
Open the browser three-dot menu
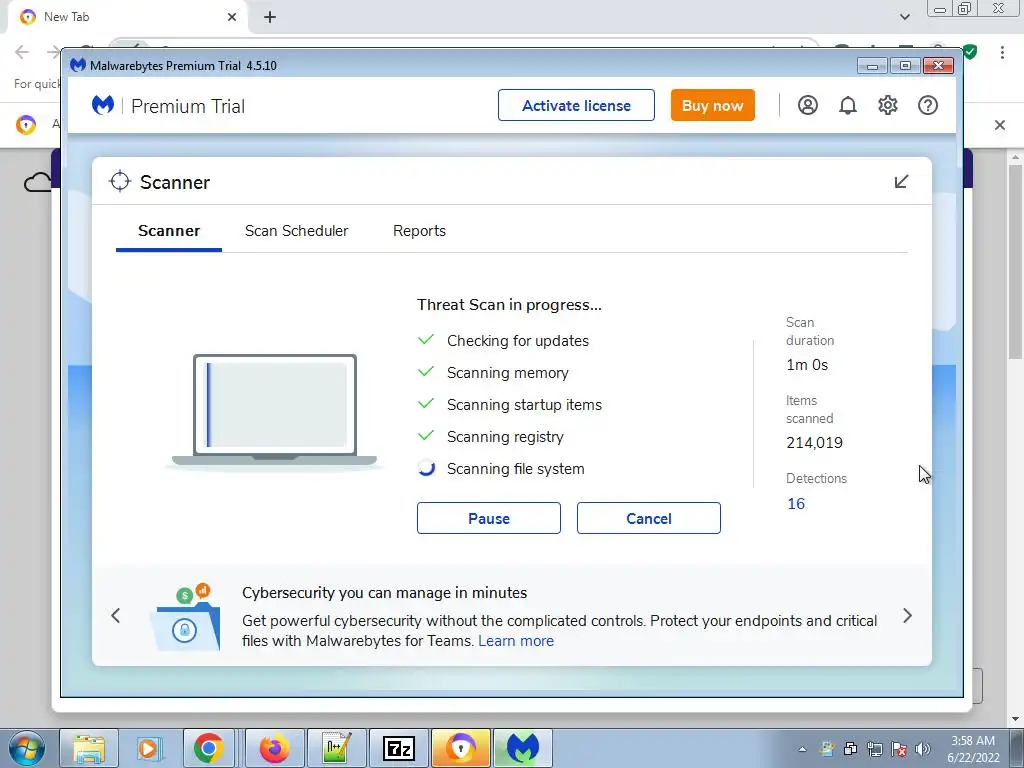tap(1002, 52)
